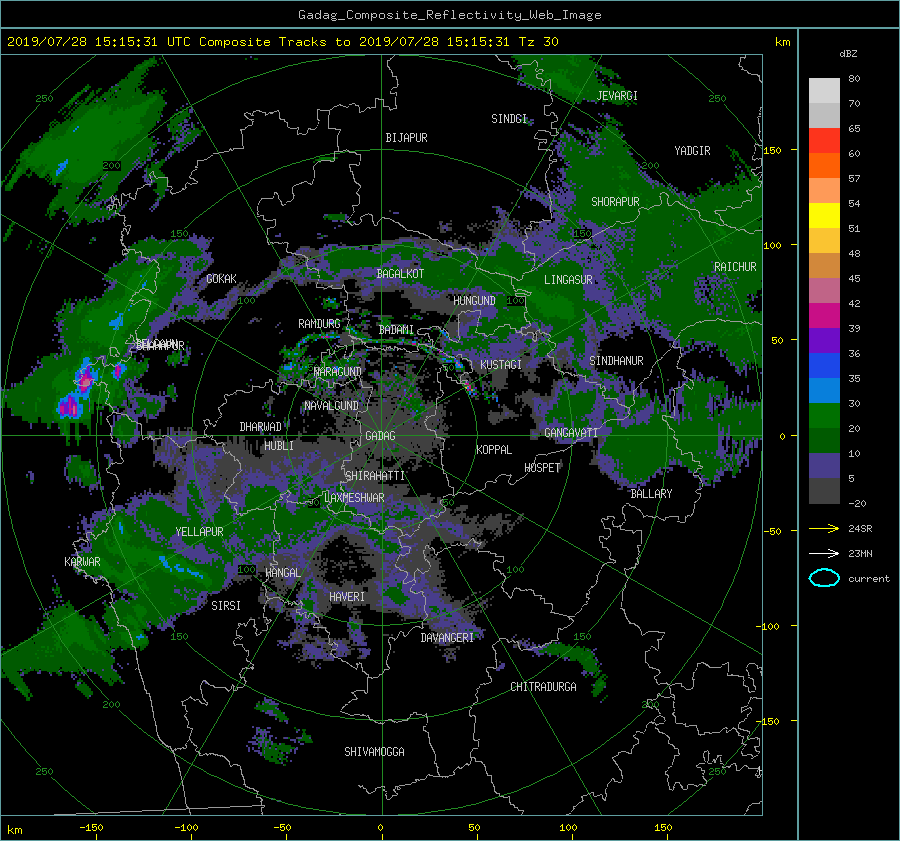This screenshot has width=900, height=841.
Task: Click the white 23MN arrow legend
Action: 824,553
